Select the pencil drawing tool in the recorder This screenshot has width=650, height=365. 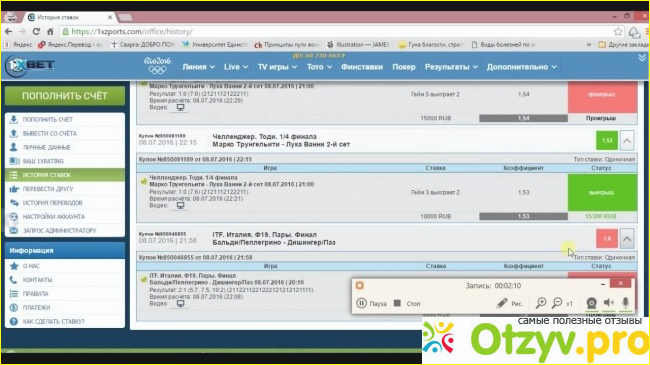[502, 303]
